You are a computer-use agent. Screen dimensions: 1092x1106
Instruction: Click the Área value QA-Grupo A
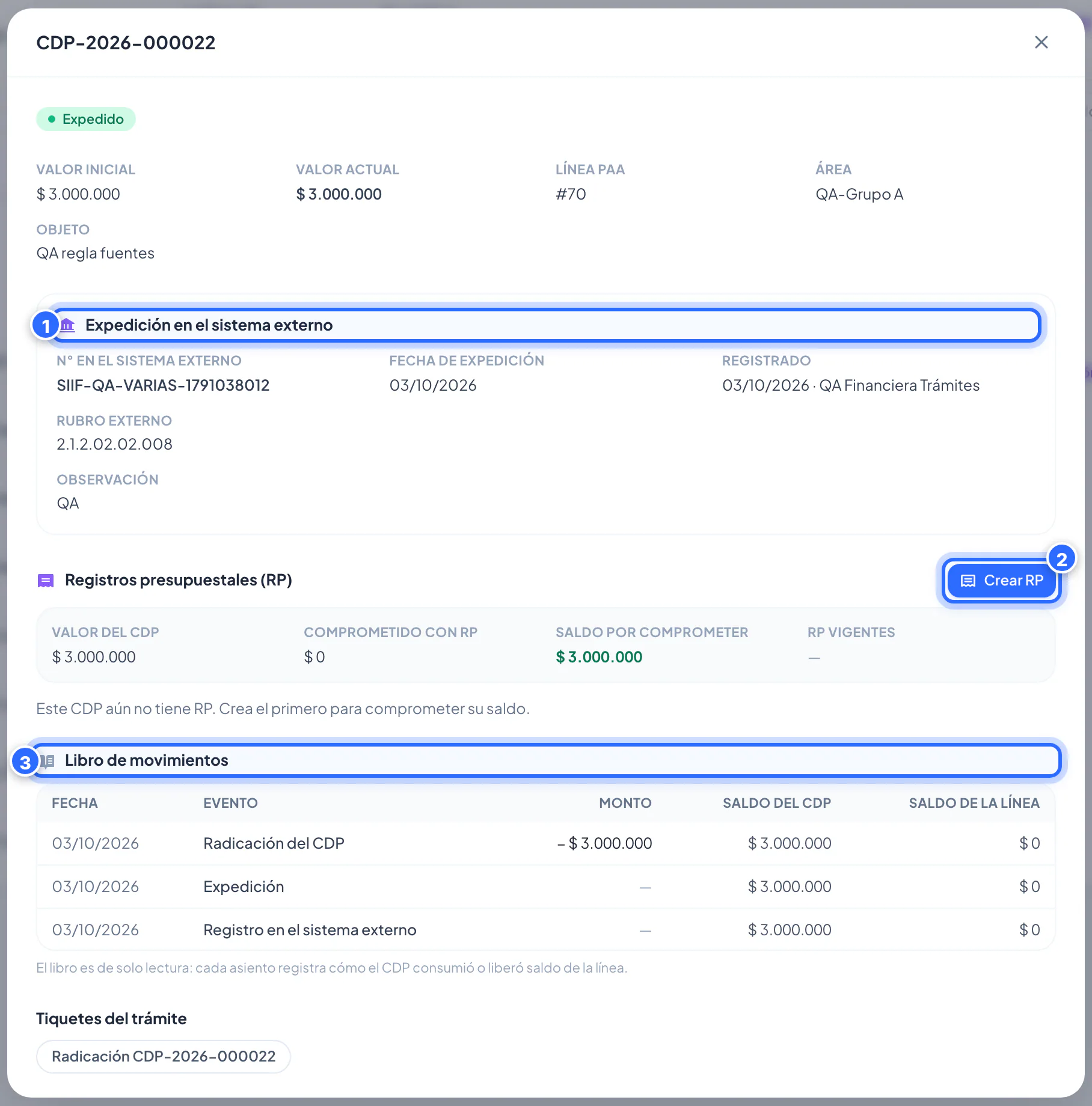pos(859,194)
